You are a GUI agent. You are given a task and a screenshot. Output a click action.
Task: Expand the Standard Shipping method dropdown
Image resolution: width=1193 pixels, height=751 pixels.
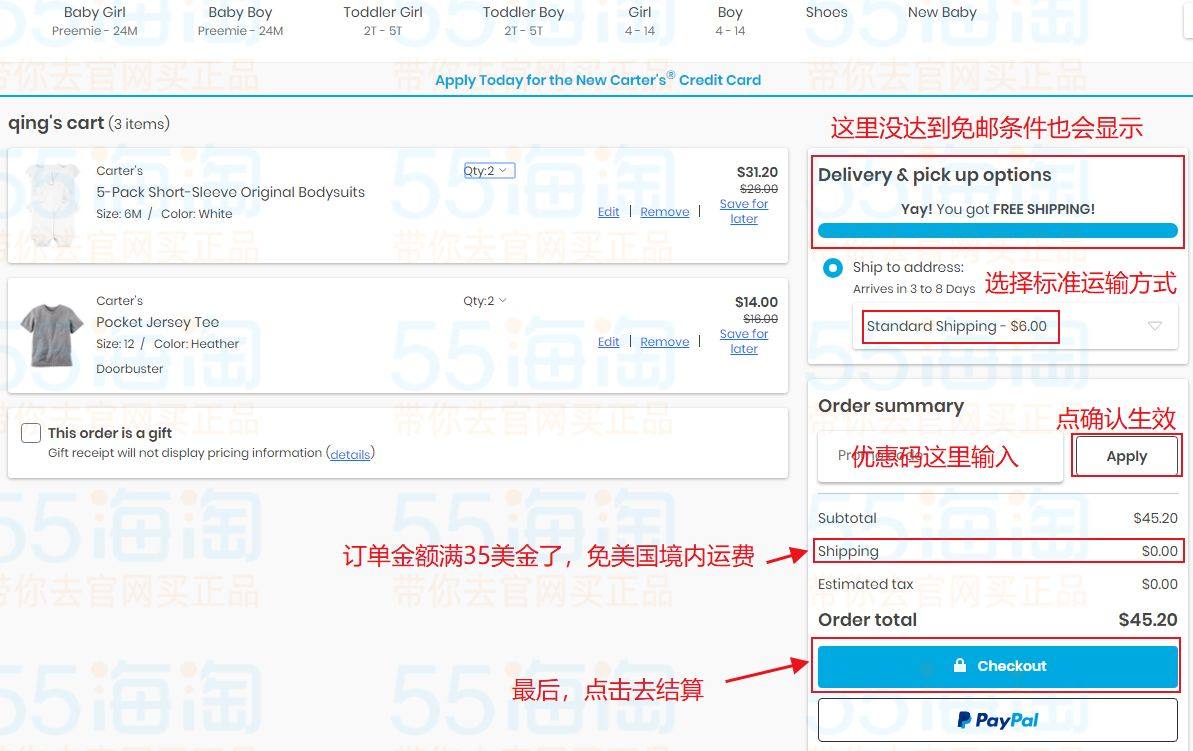pos(1015,326)
